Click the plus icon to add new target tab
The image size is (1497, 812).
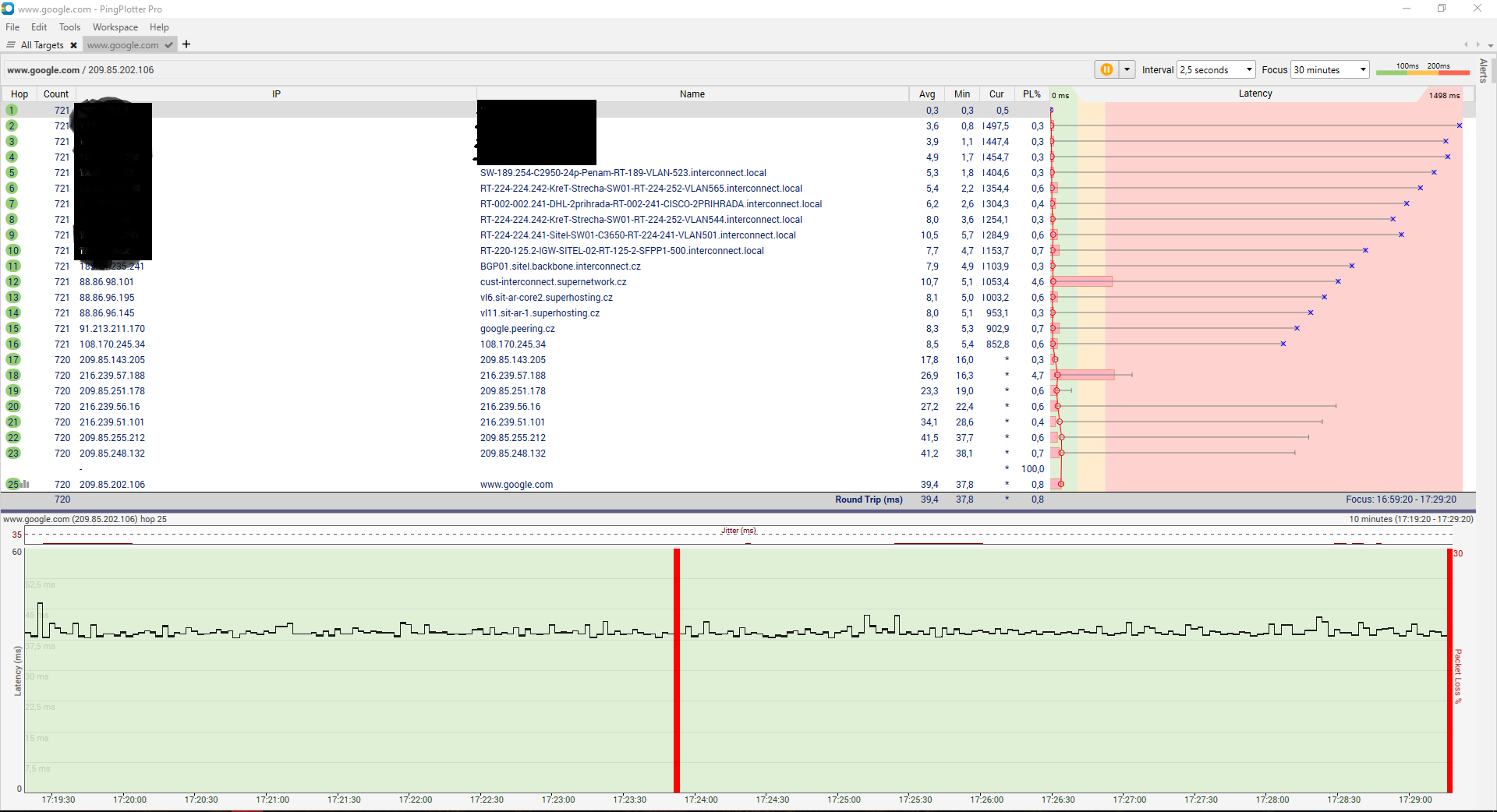click(186, 44)
